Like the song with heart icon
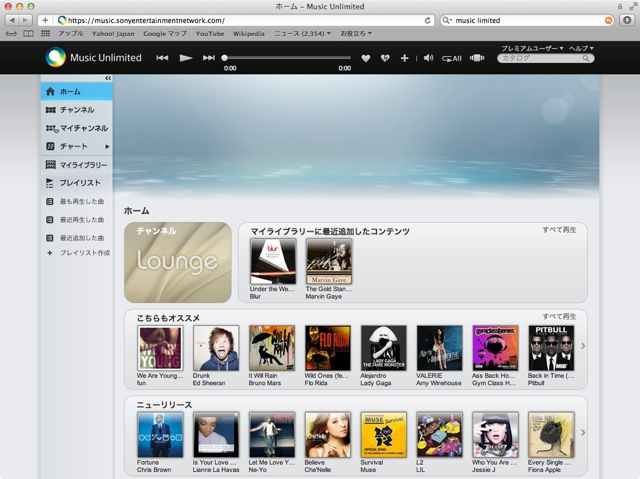The height and width of the screenshot is (479, 640). (366, 58)
